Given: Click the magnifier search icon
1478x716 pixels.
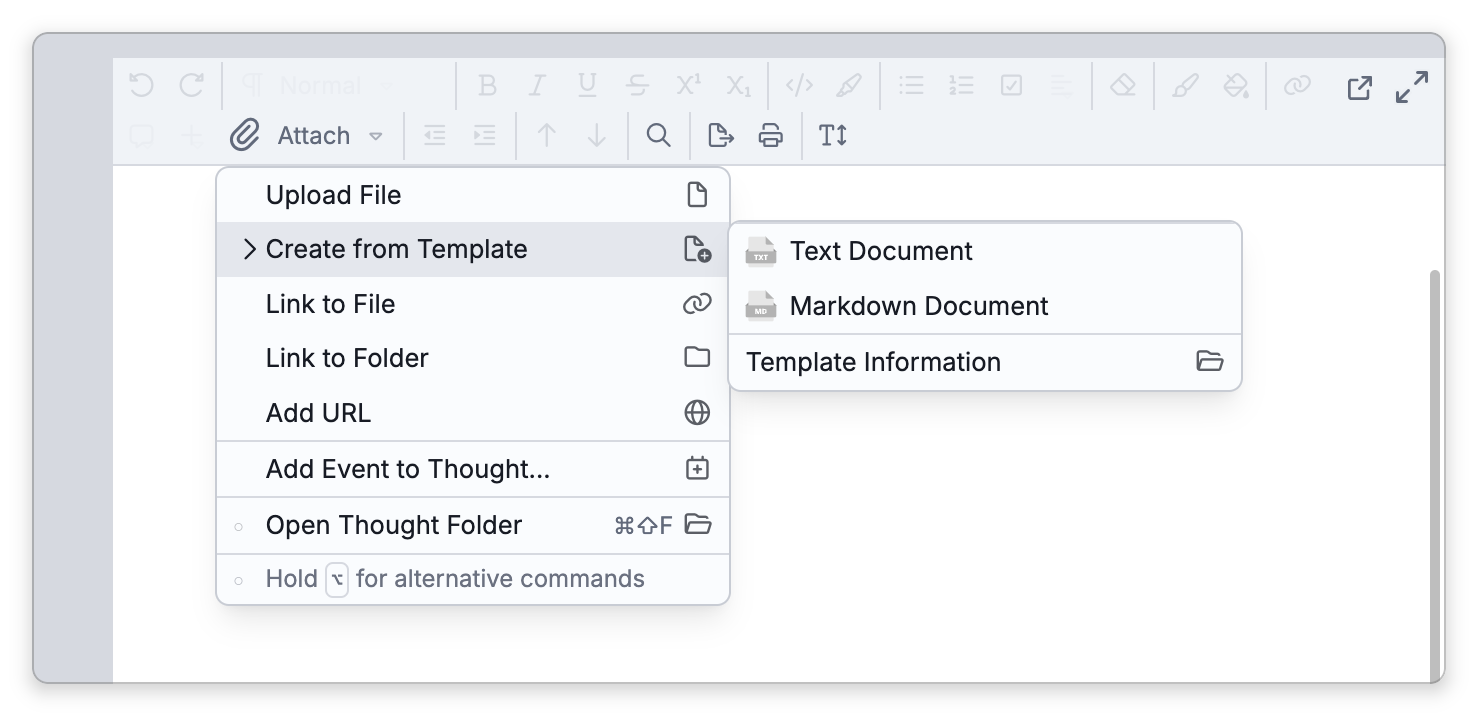Looking at the screenshot, I should 658,135.
